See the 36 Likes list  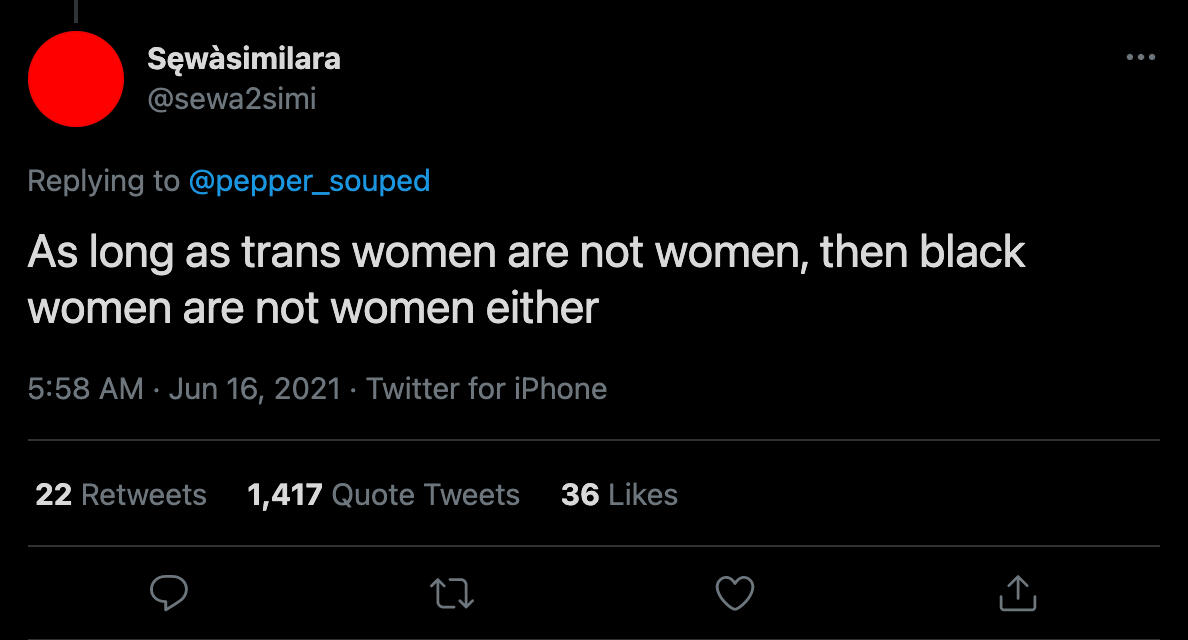[x=619, y=495]
